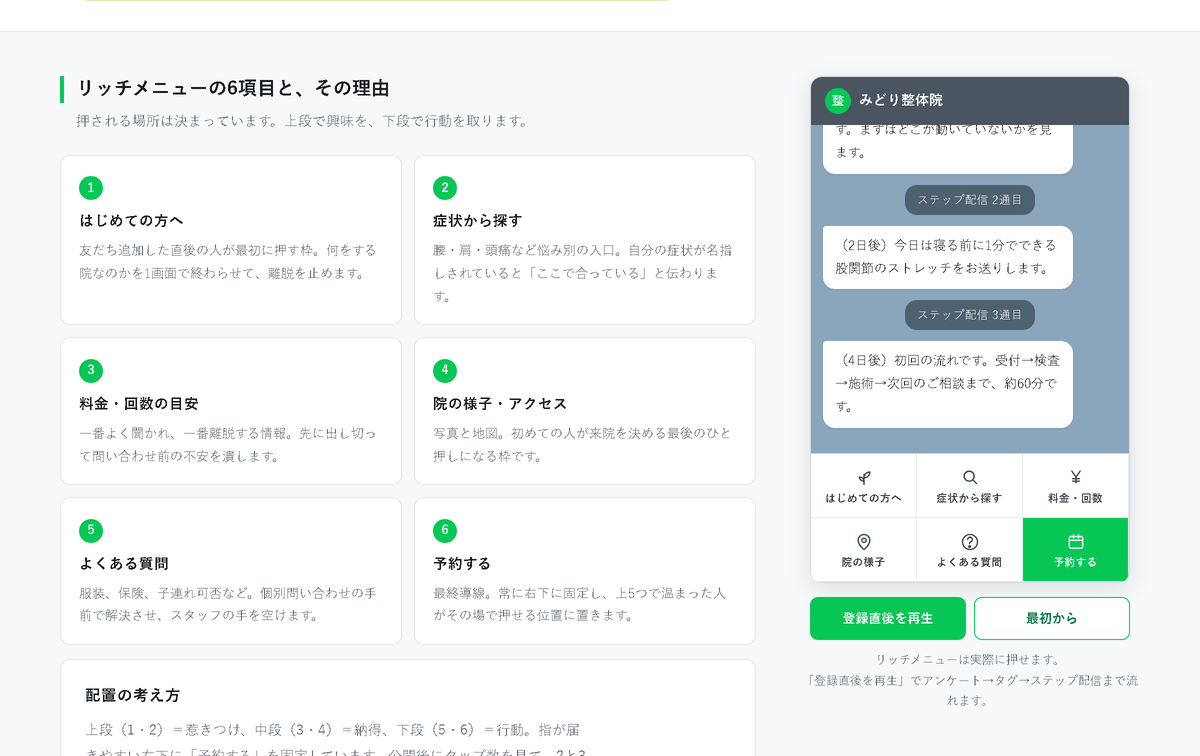Click the ステップ配信 3通目 chat label
Image resolution: width=1200 pixels, height=756 pixels.
point(970,315)
